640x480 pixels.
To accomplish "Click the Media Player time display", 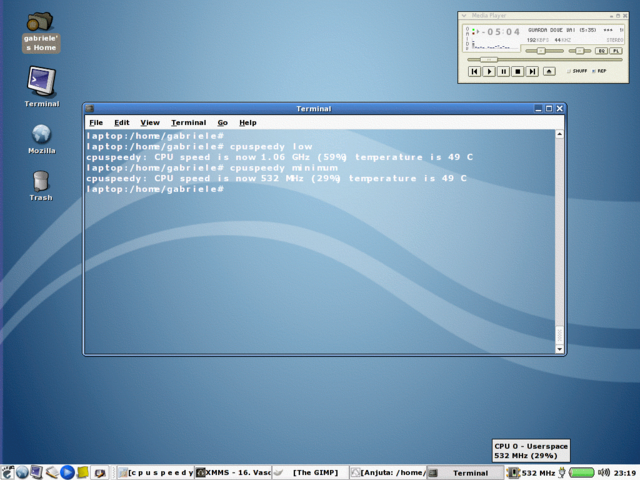I will (x=500, y=32).
